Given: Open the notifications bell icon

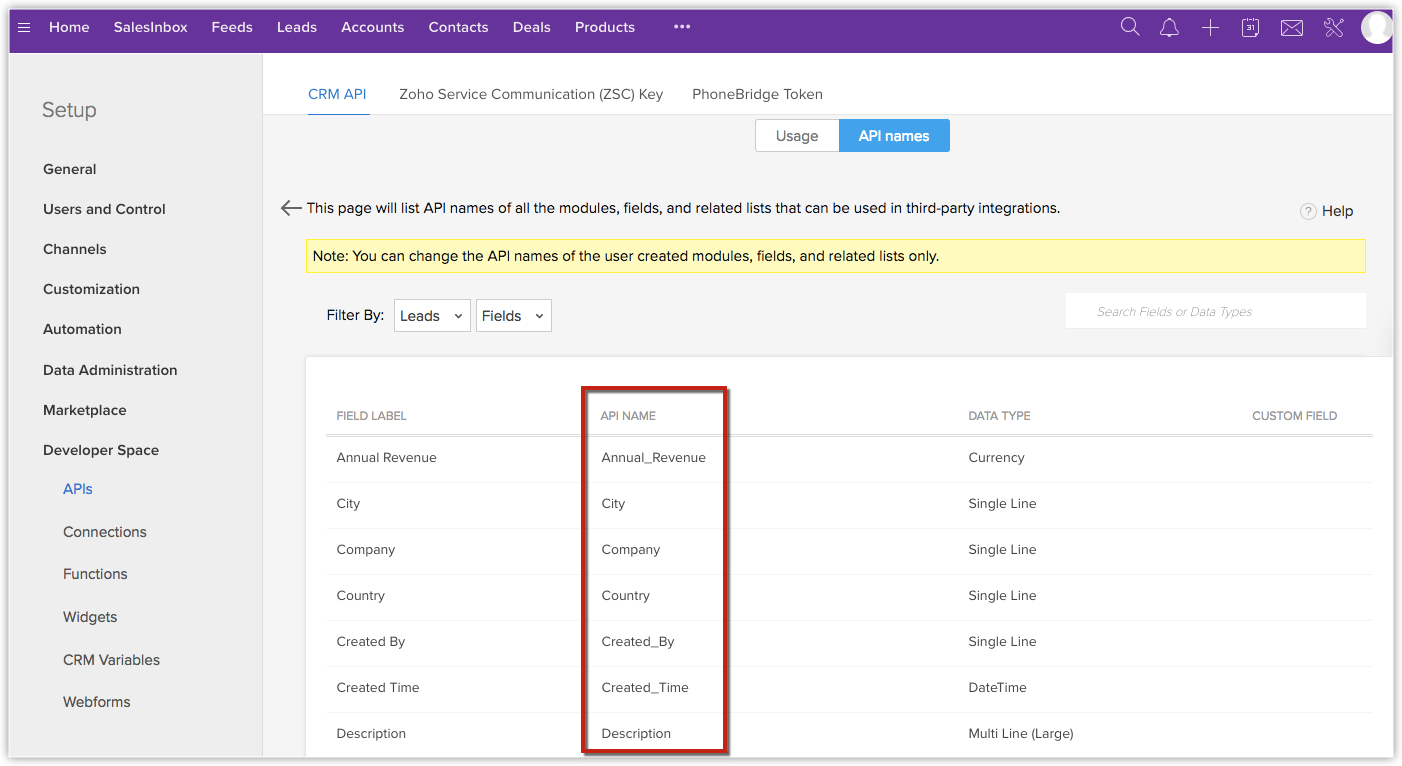Looking at the screenshot, I should click(1169, 28).
